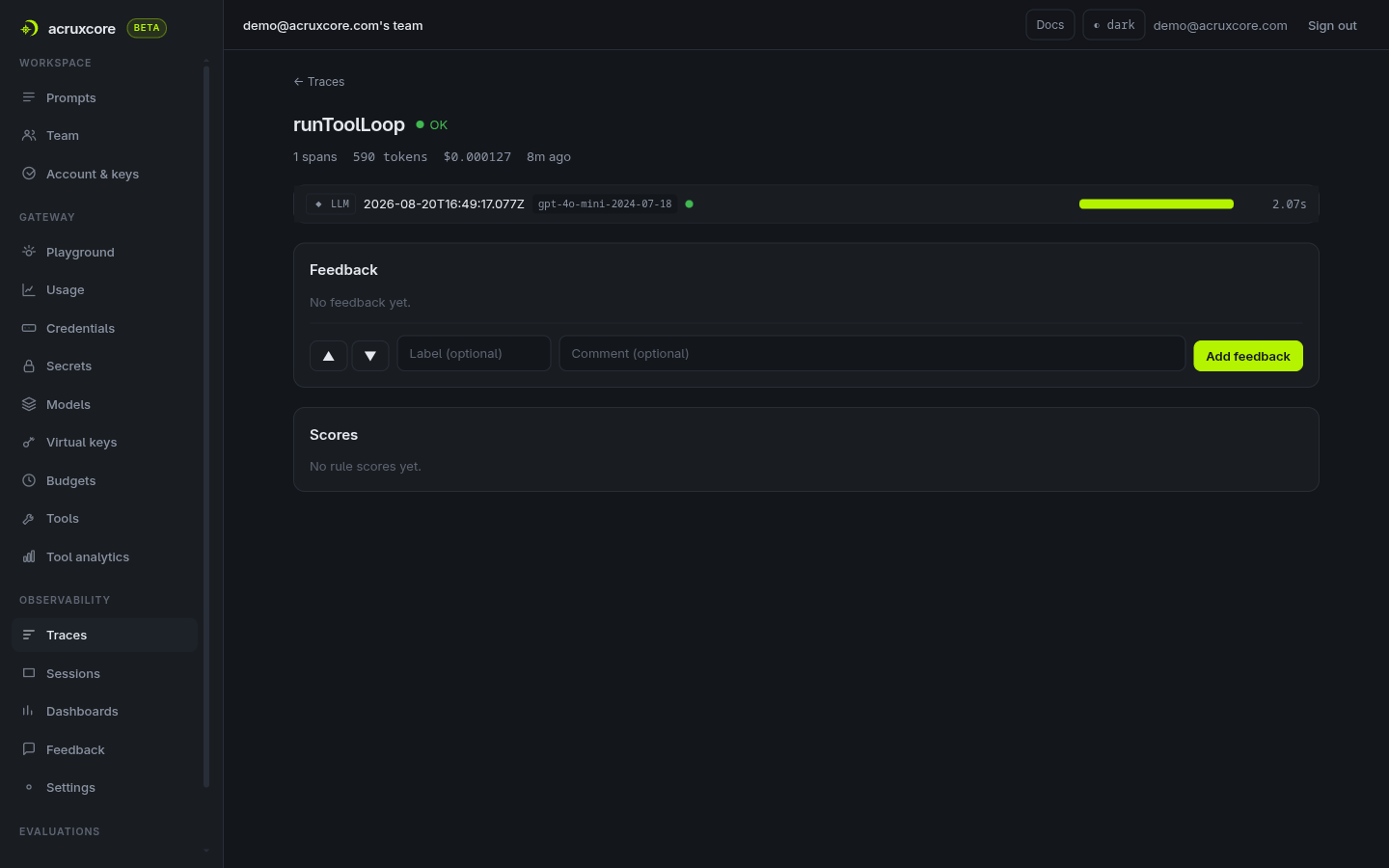Click the Dashboards bars icon
This screenshot has height=868, width=1389.
coord(29,711)
